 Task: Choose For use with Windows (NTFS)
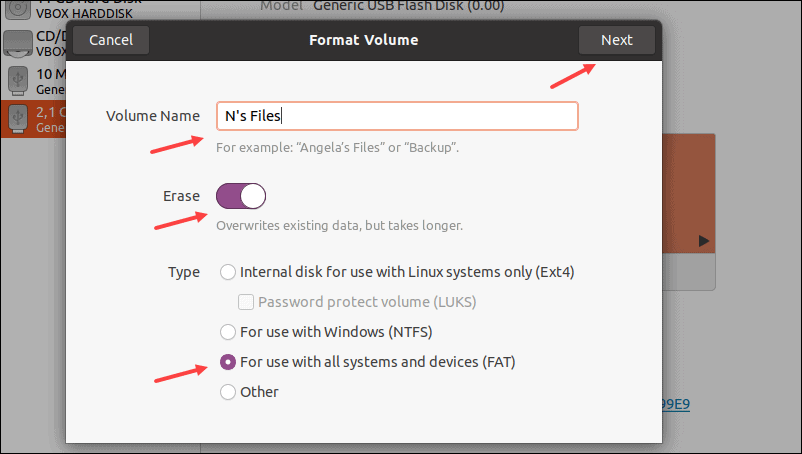click(x=228, y=331)
